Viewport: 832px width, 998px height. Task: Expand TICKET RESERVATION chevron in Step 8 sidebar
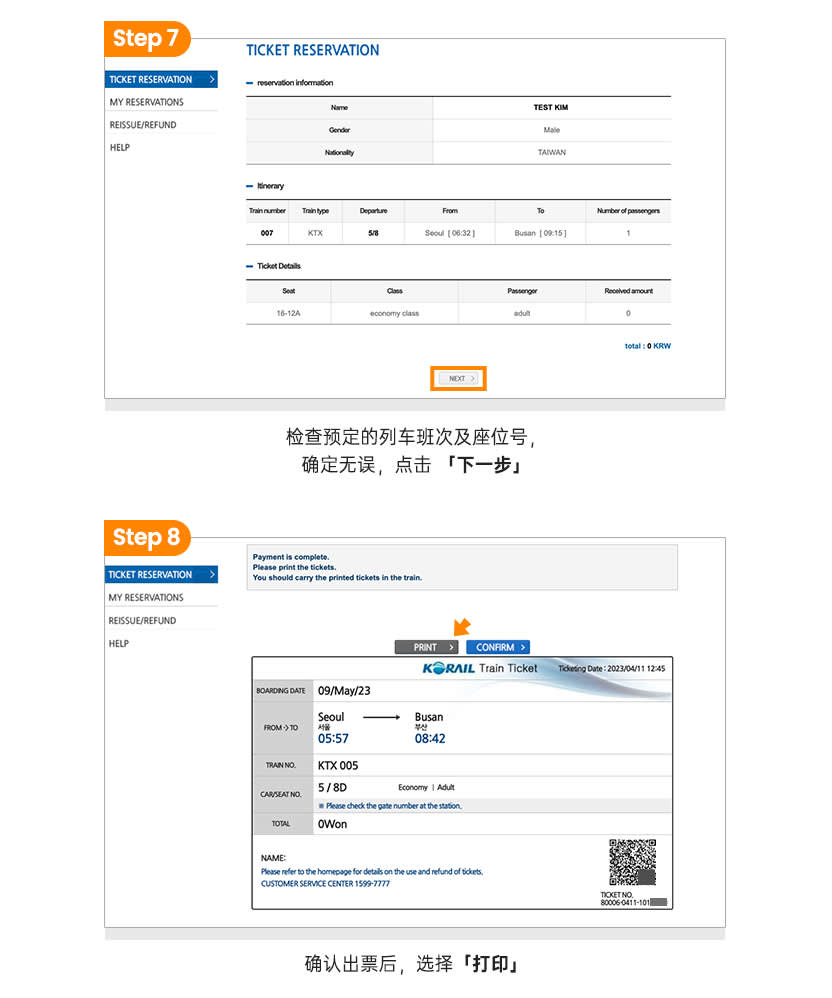coord(212,574)
